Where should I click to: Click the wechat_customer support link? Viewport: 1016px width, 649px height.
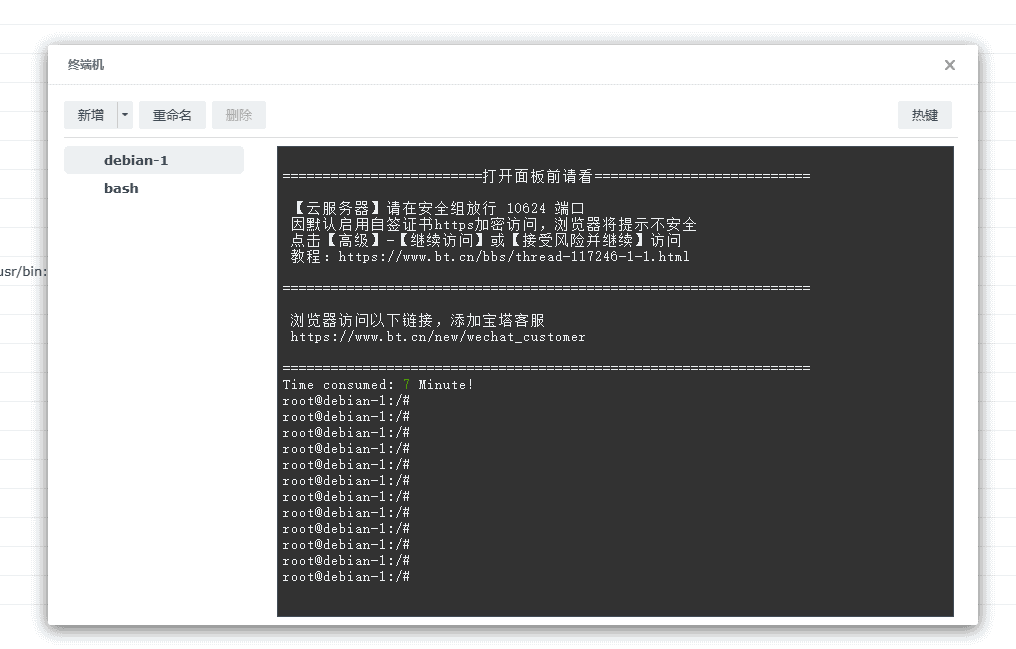click(x=436, y=336)
